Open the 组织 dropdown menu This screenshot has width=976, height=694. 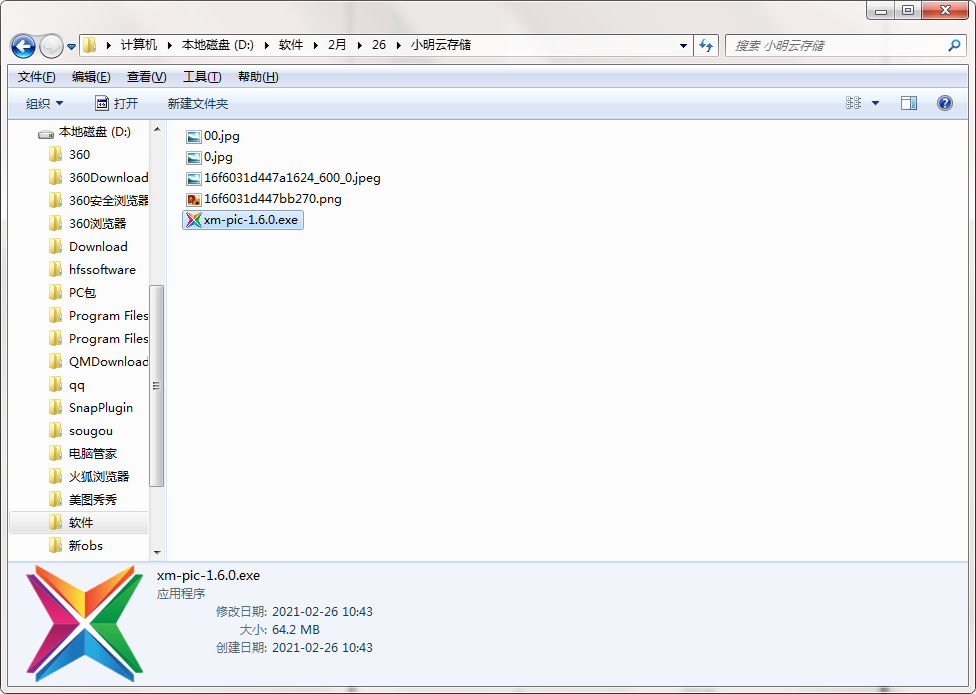[44, 103]
